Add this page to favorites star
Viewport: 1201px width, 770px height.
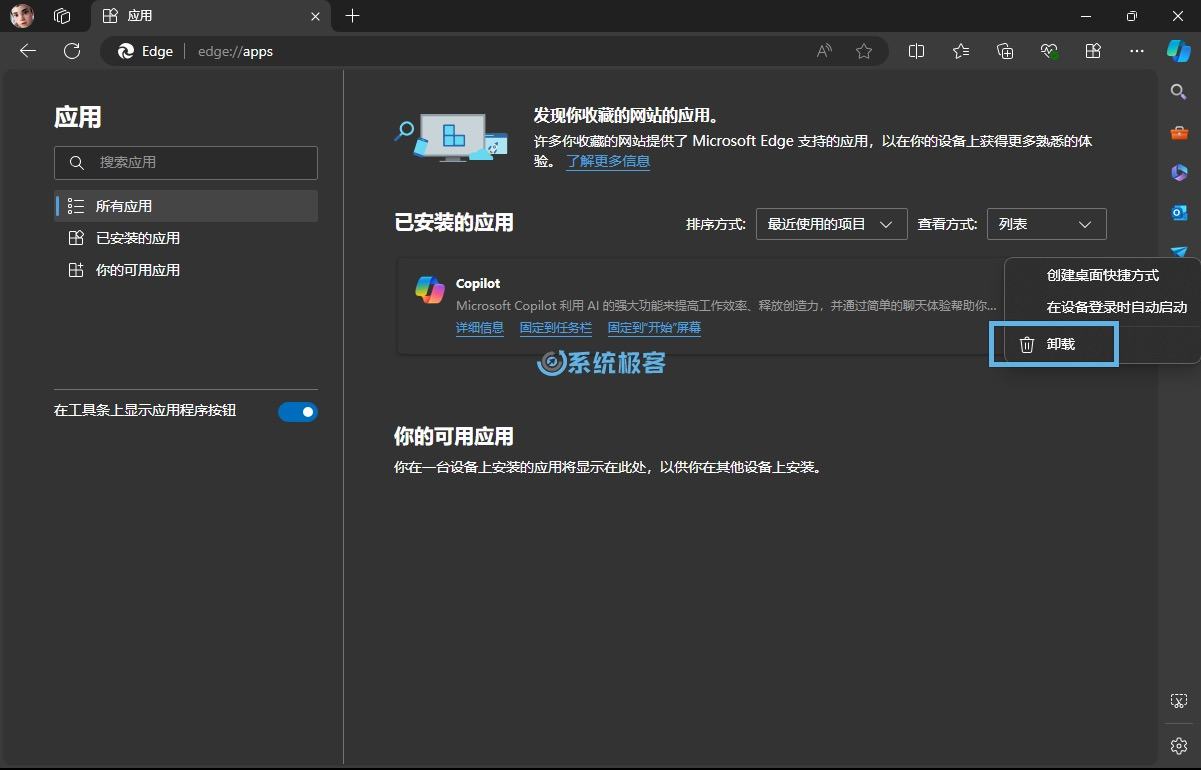(x=864, y=51)
